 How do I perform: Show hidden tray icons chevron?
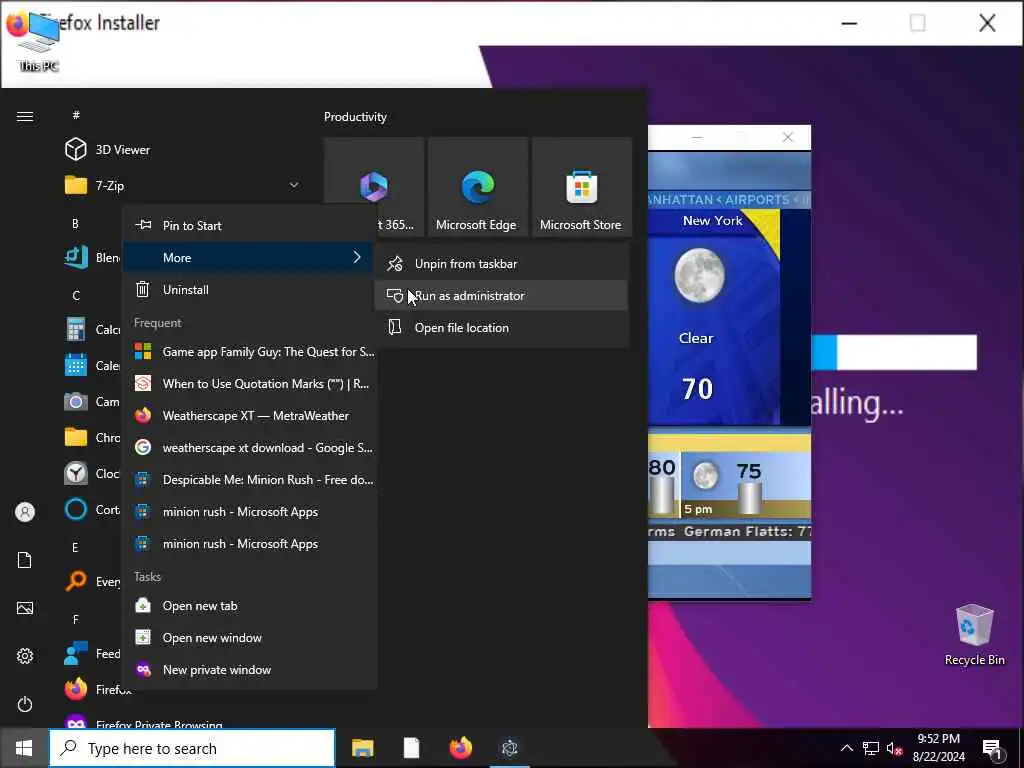pos(846,748)
